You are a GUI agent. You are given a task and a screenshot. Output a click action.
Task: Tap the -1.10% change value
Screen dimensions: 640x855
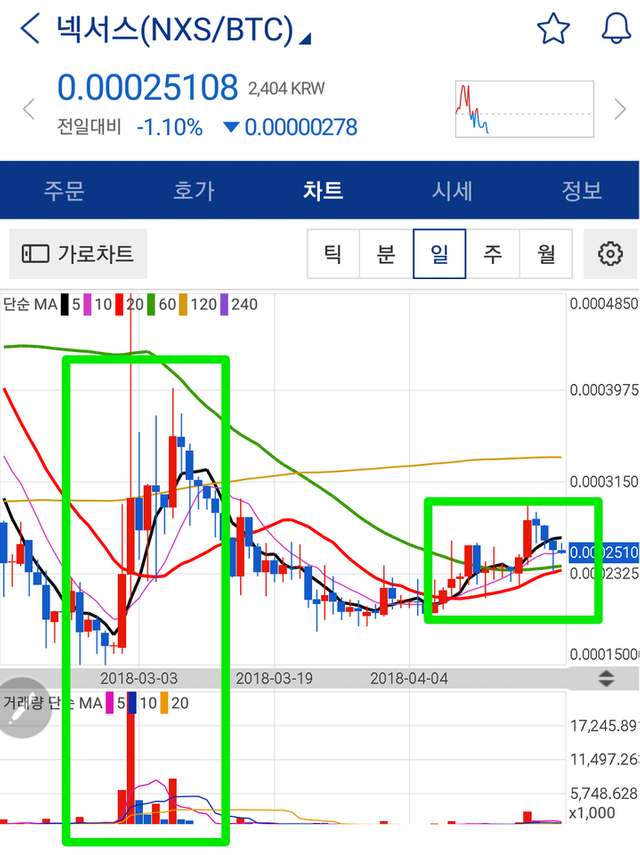[170, 127]
